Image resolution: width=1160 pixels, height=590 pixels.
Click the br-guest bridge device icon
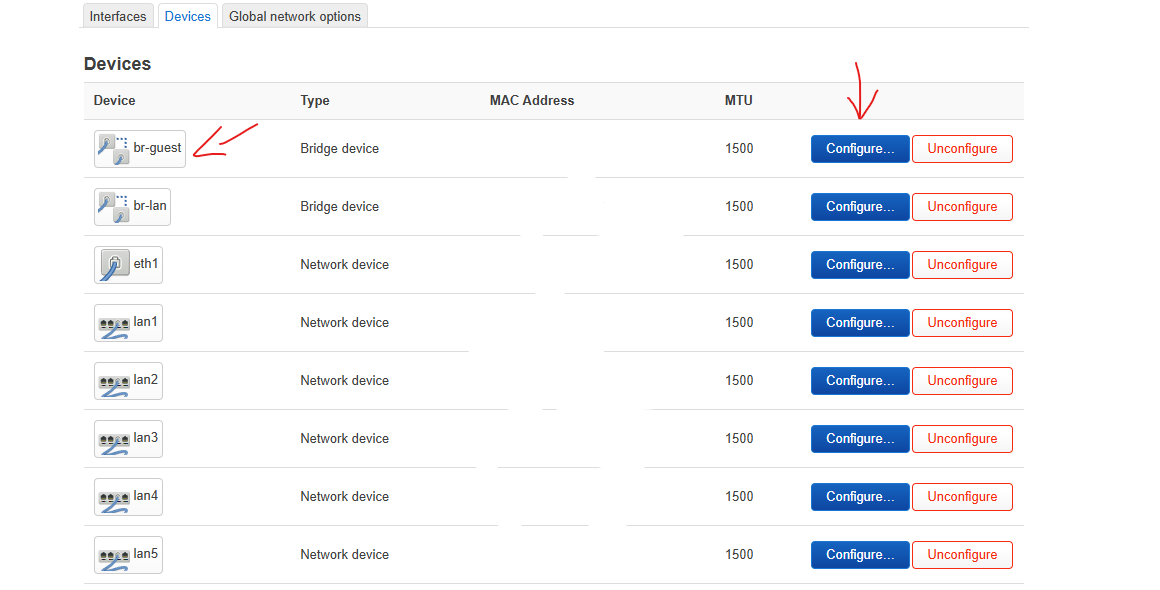(113, 149)
